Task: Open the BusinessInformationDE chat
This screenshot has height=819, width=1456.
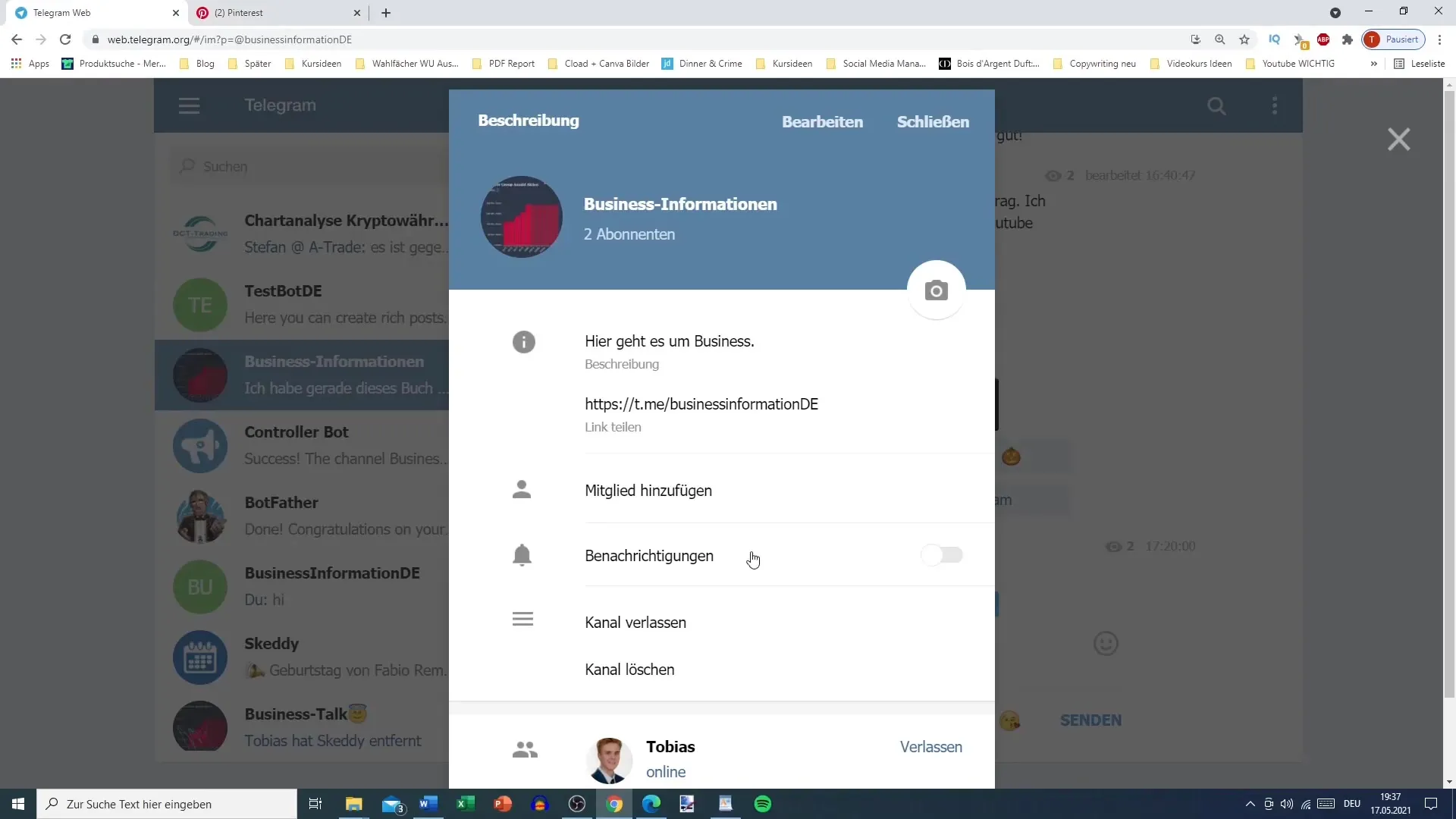Action: (302, 586)
